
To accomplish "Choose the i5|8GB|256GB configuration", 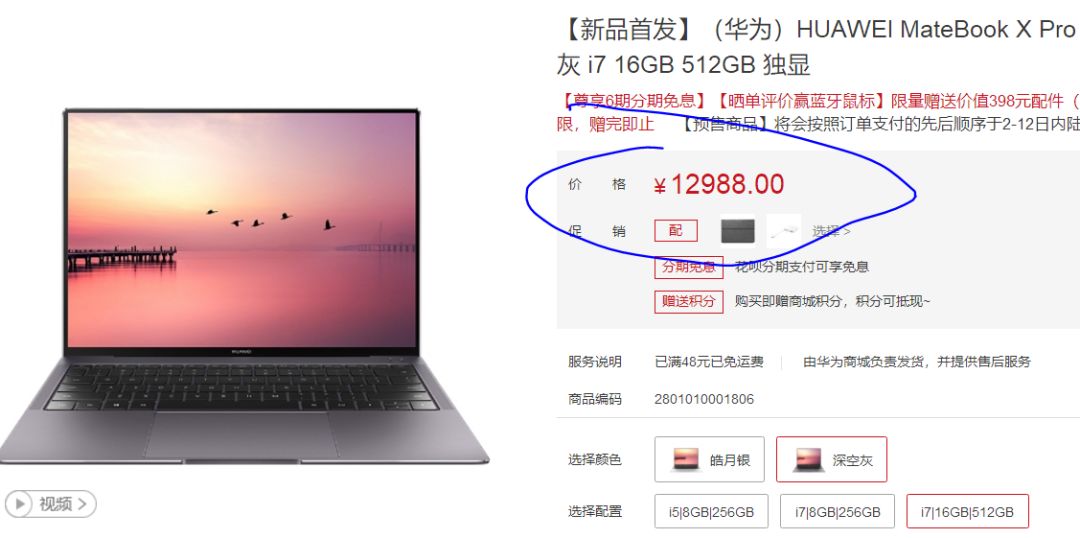I will point(711,512).
